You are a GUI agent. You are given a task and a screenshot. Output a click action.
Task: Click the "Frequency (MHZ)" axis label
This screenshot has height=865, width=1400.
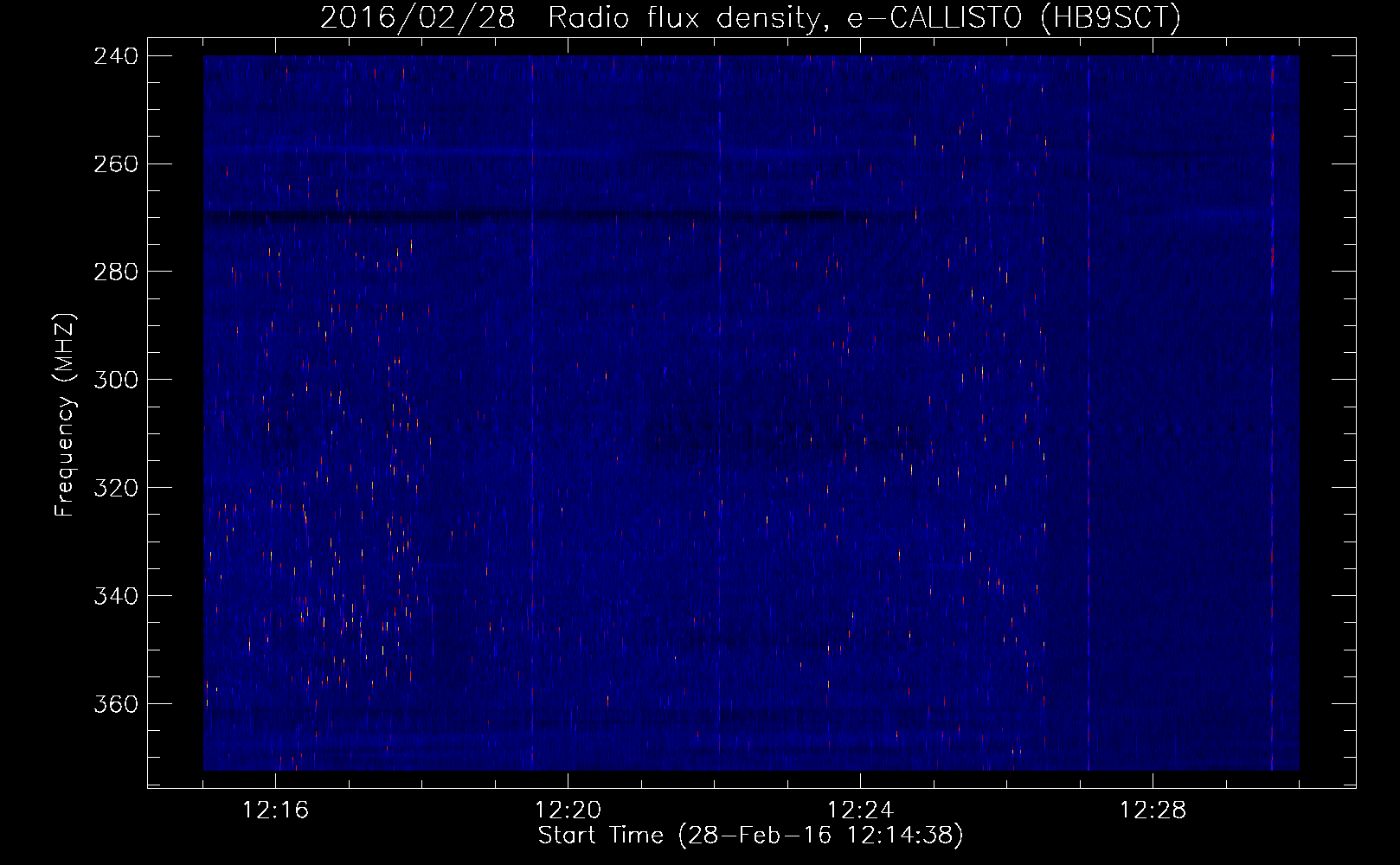tap(66, 415)
